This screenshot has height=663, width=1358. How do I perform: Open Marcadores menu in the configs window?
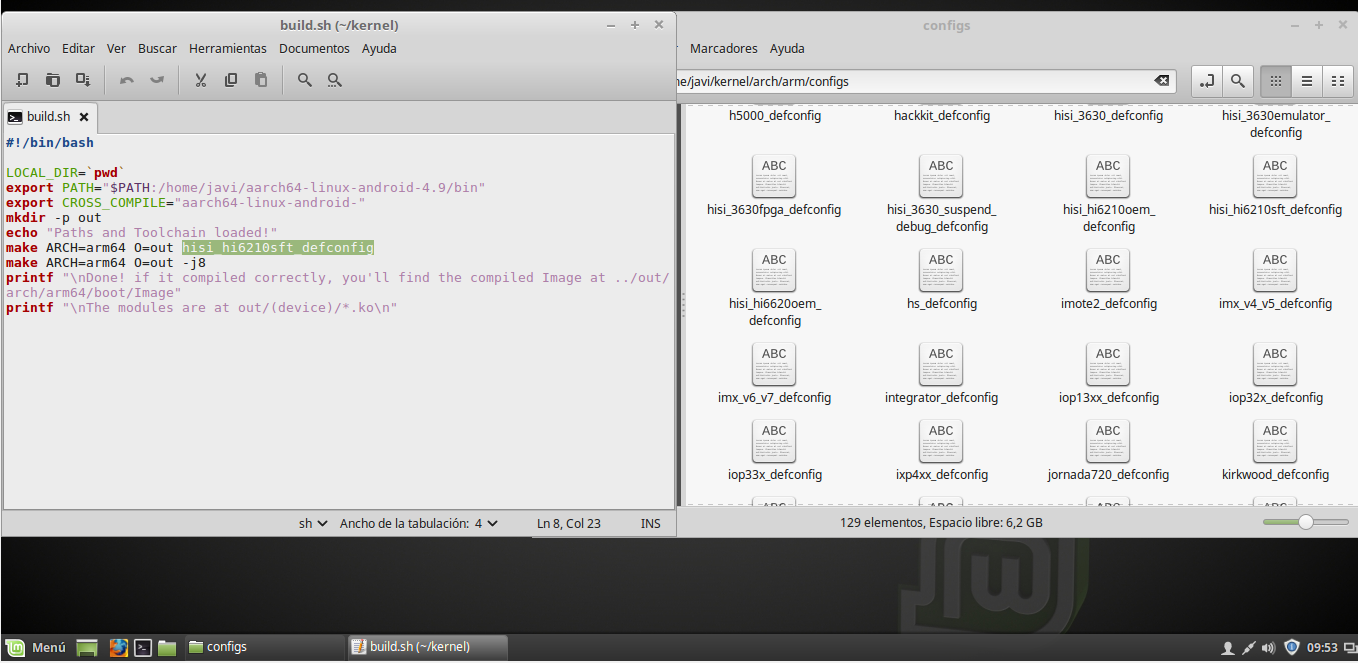[724, 48]
